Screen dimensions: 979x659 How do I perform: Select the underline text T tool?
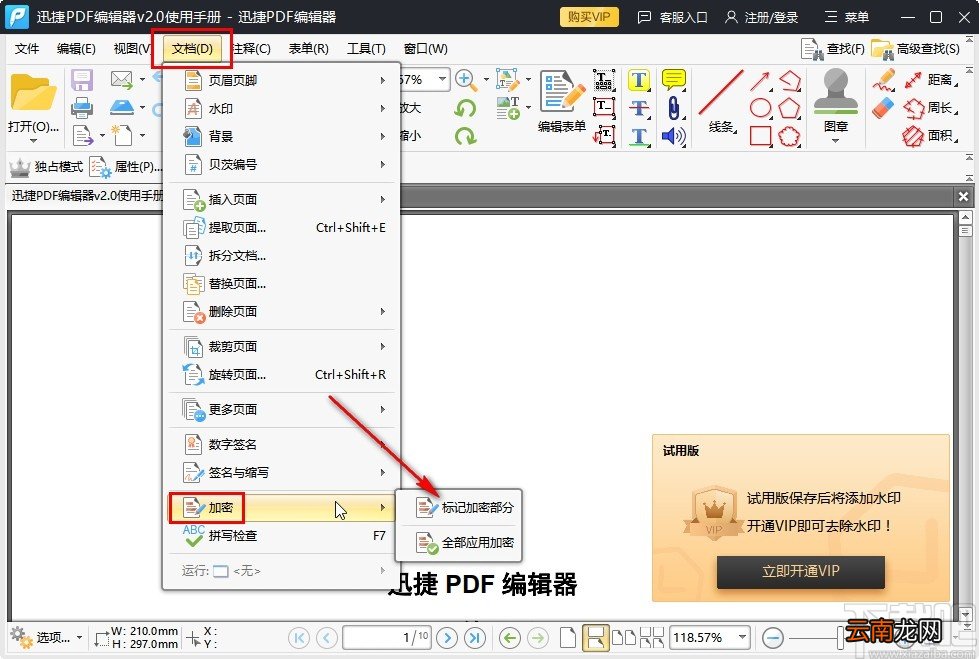pos(639,136)
